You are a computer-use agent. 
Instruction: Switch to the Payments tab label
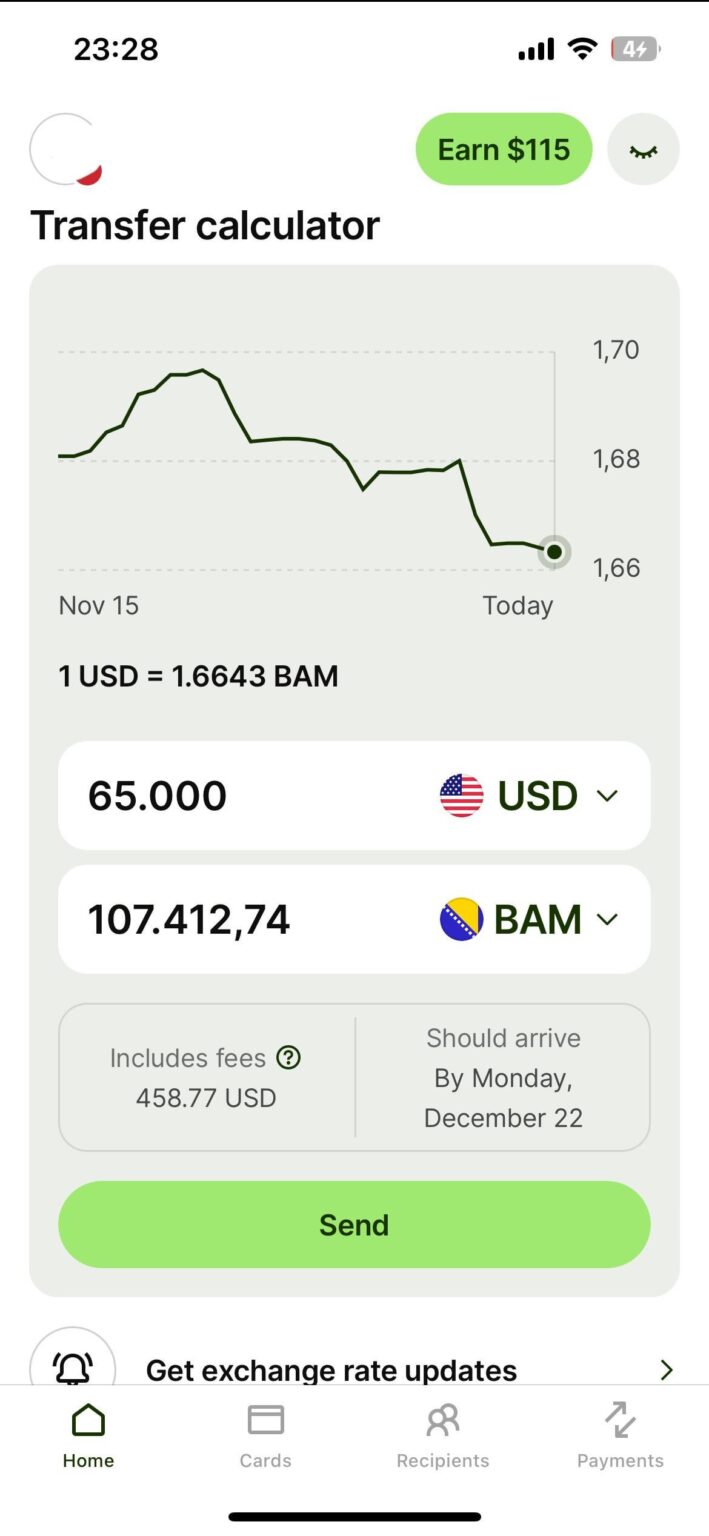pos(620,1460)
